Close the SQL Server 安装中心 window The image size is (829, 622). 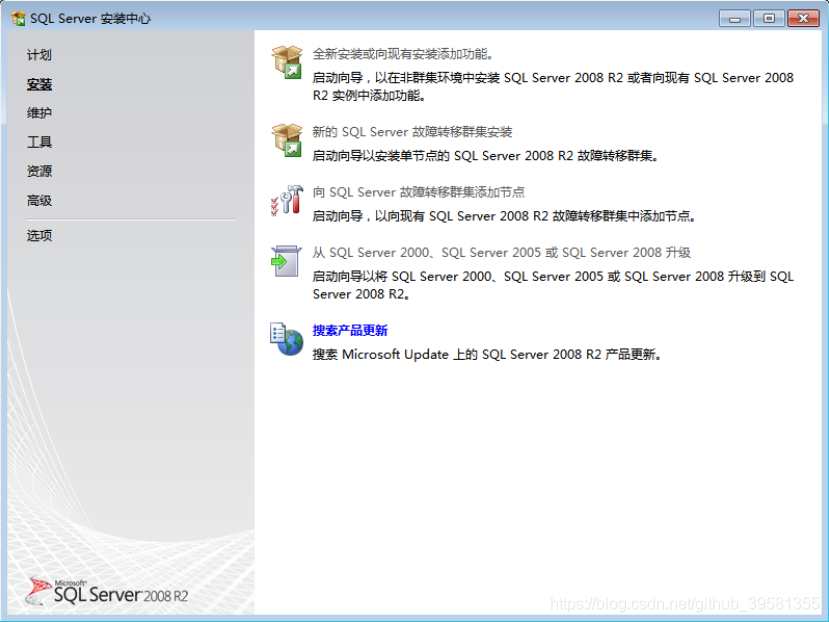[x=803, y=19]
